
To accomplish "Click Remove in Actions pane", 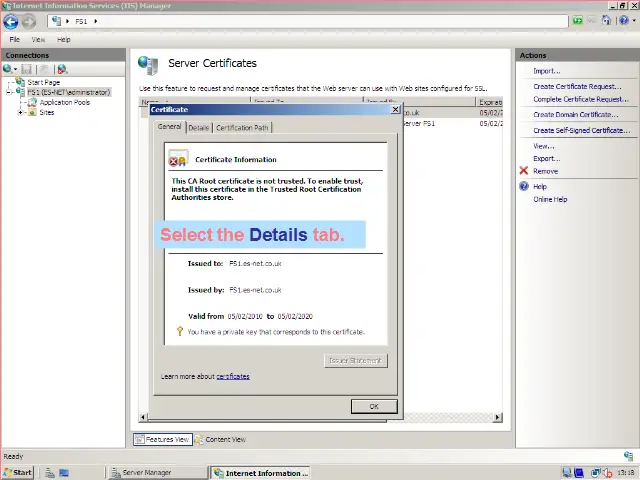I will 545,171.
